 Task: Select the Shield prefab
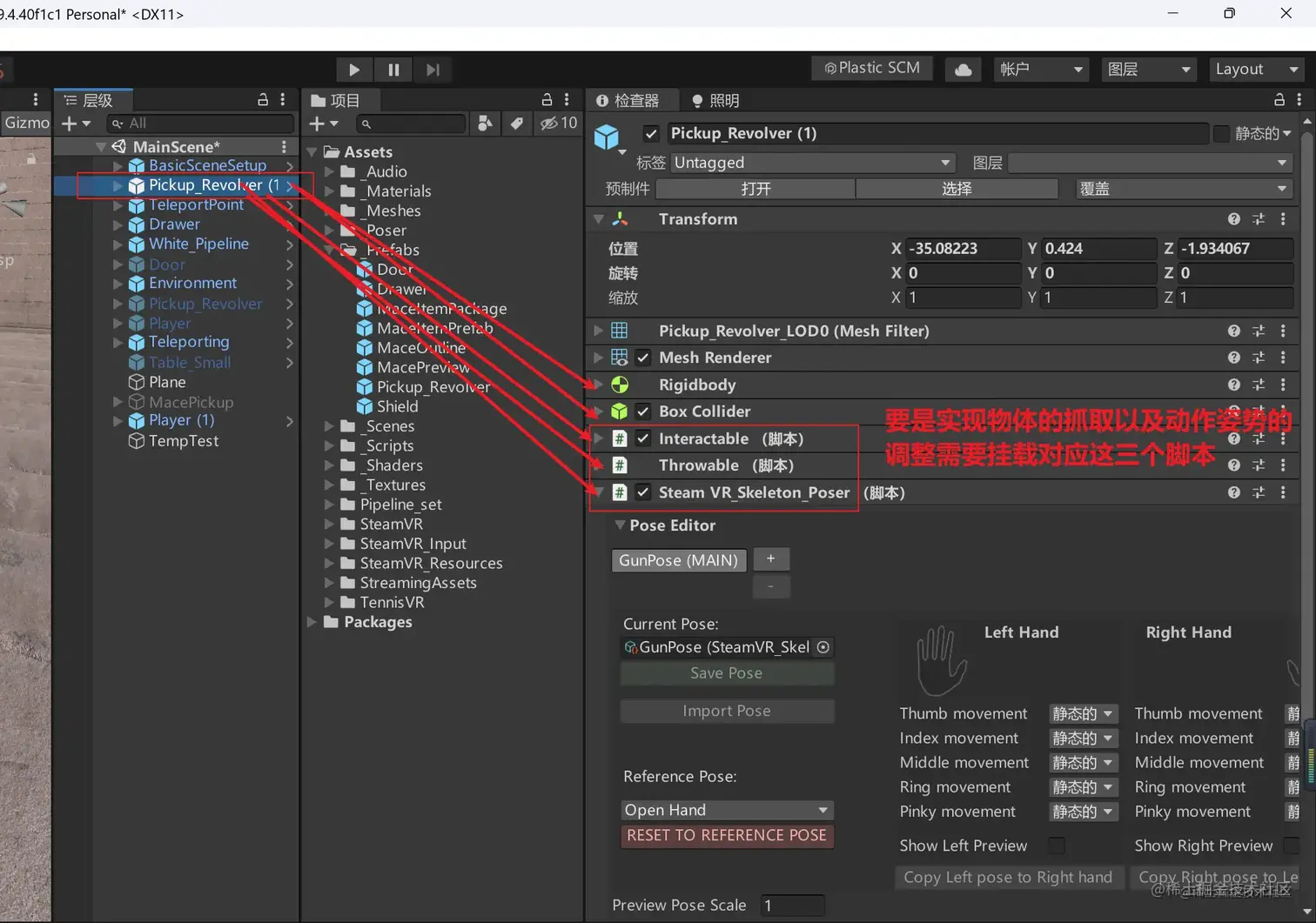pos(397,406)
